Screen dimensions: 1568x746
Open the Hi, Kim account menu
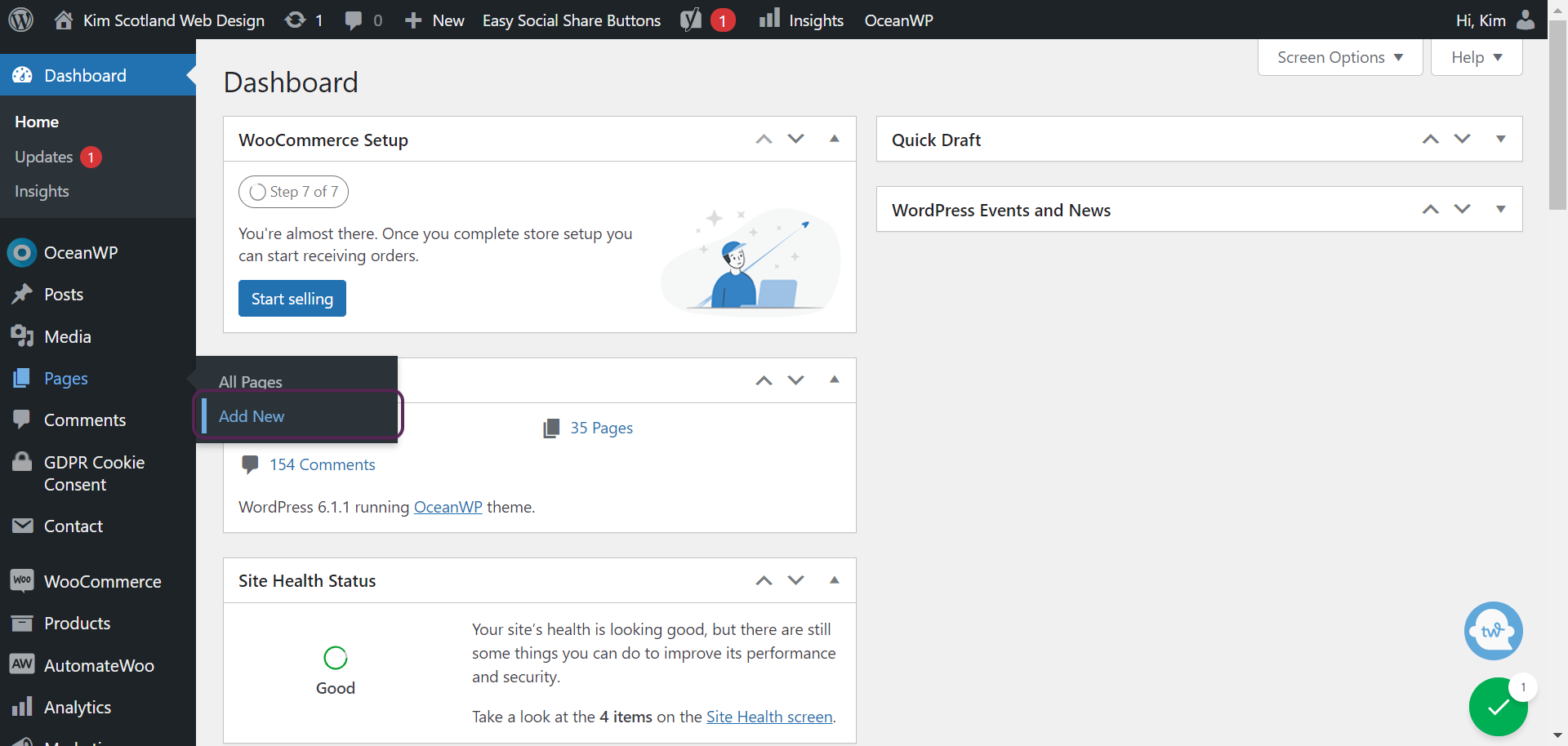pos(1494,20)
